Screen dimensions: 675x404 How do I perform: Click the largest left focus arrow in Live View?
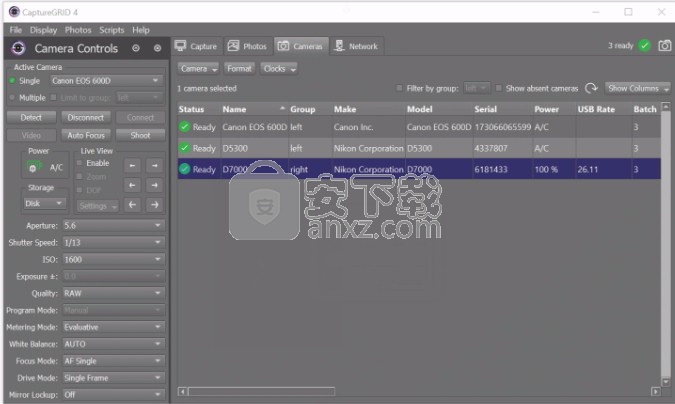(x=132, y=205)
